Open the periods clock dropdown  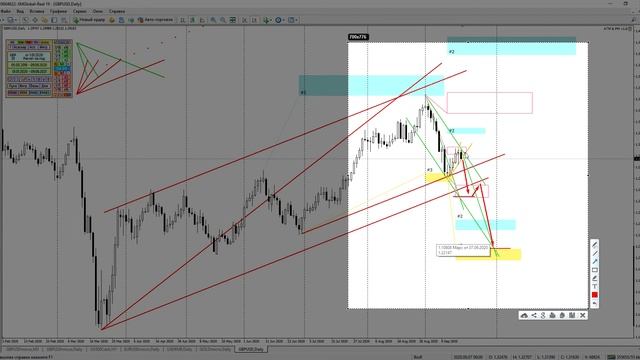click(280, 20)
